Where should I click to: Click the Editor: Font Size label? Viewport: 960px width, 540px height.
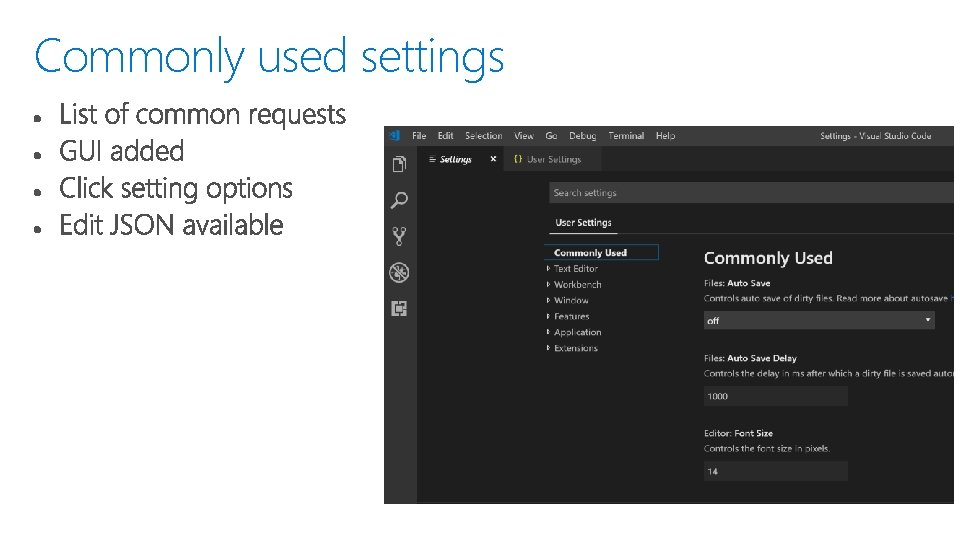(738, 433)
